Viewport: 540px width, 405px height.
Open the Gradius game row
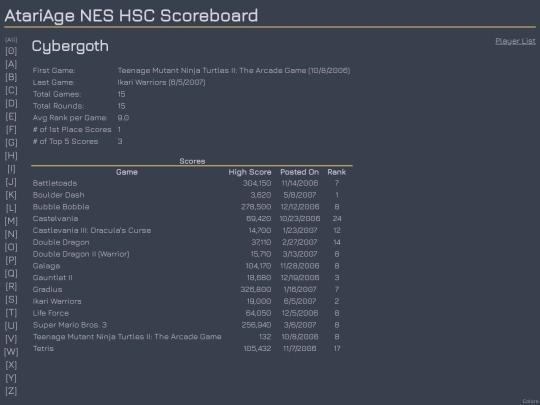[48, 289]
